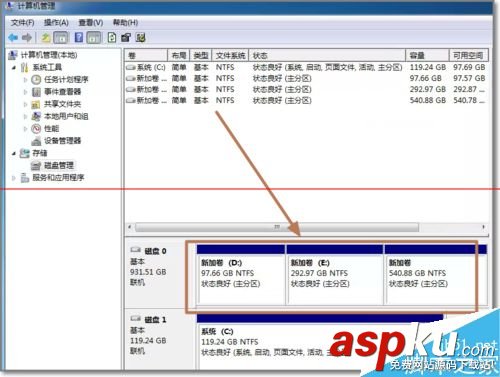Viewport: 500px width, 377px height.
Task: Click the volume list scrollbar left arrow
Action: (130, 227)
